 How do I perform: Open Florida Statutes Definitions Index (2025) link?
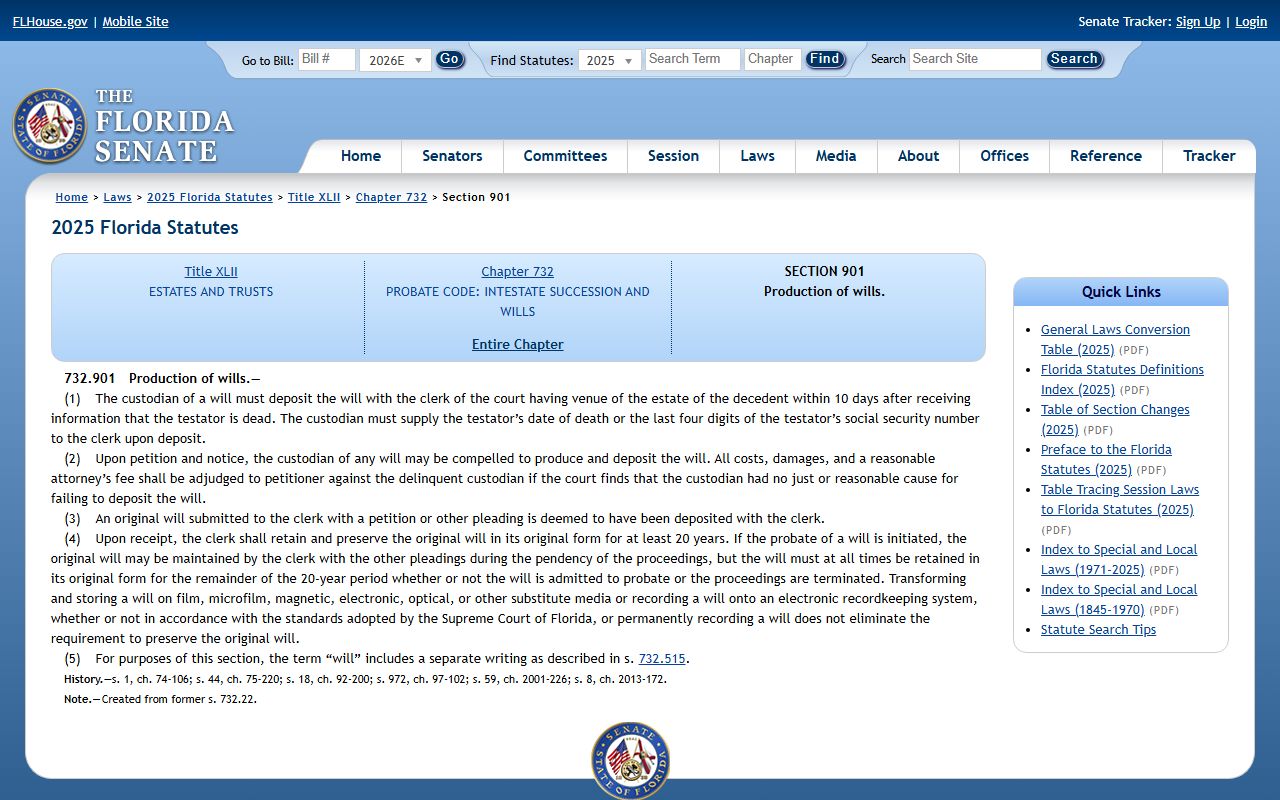pyautogui.click(x=1122, y=379)
